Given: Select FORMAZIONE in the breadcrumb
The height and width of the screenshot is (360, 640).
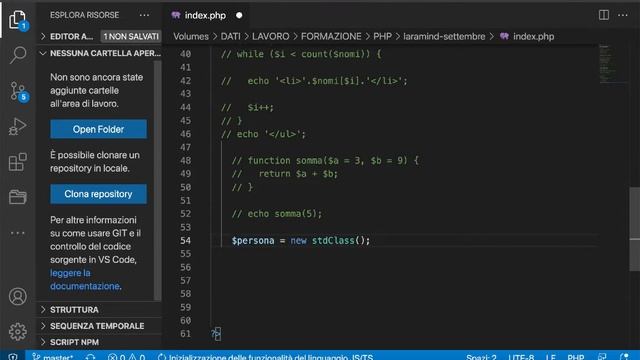Looking at the screenshot, I should [x=331, y=36].
